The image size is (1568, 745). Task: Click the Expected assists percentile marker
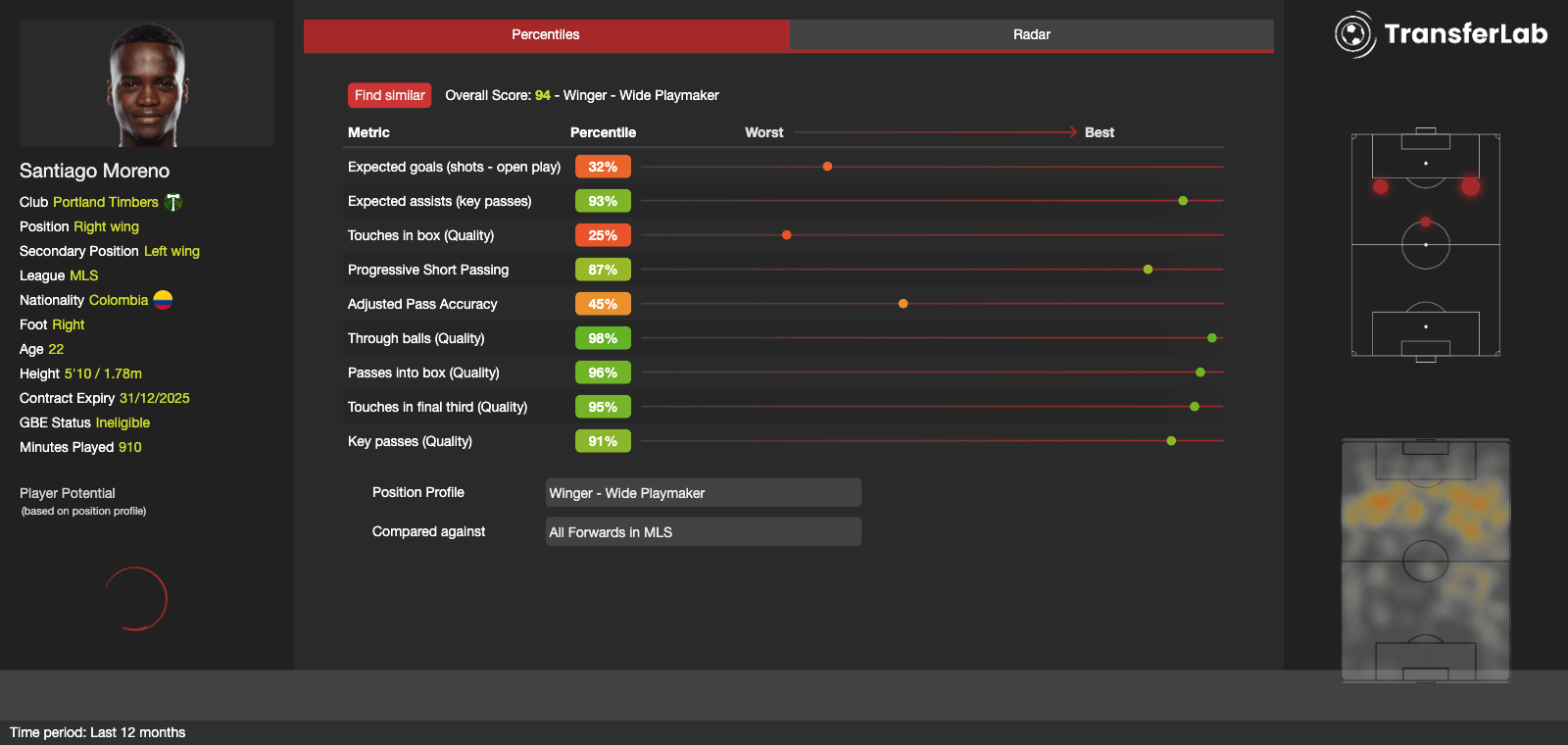1183,201
